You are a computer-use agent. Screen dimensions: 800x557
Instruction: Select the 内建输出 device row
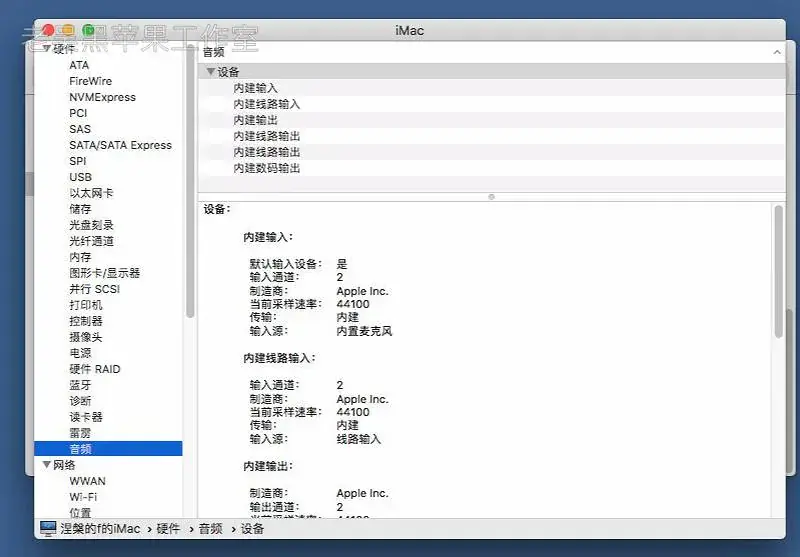click(x=491, y=120)
